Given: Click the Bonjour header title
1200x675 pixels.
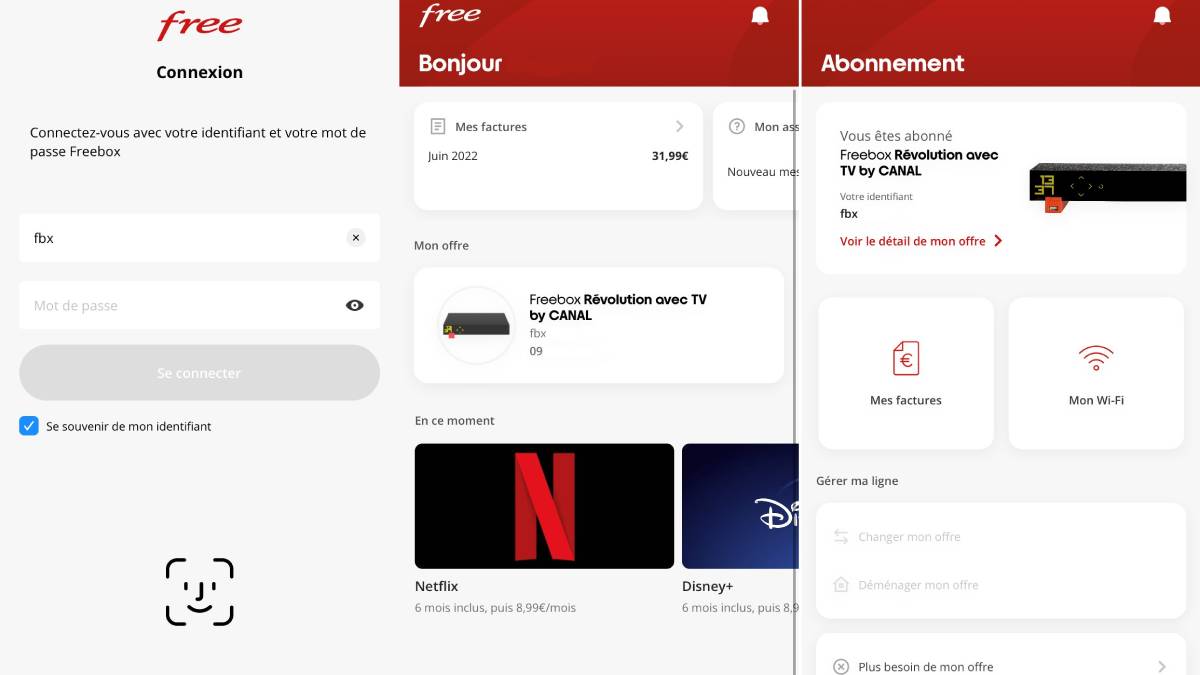Looking at the screenshot, I should click(x=460, y=63).
